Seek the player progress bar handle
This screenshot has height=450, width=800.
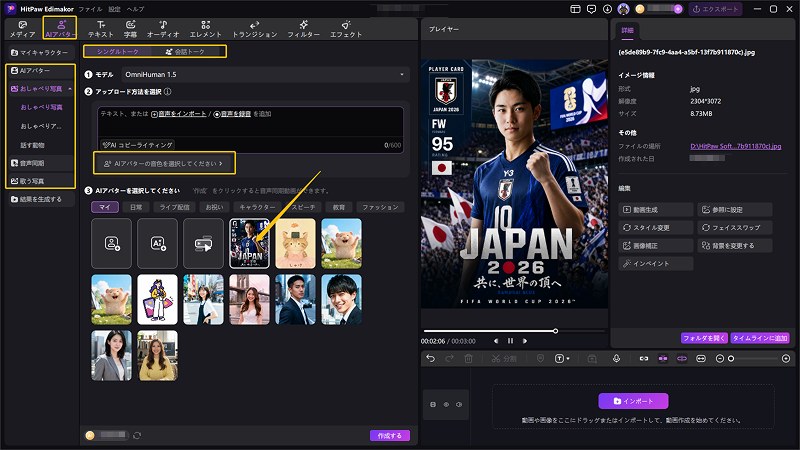click(556, 331)
